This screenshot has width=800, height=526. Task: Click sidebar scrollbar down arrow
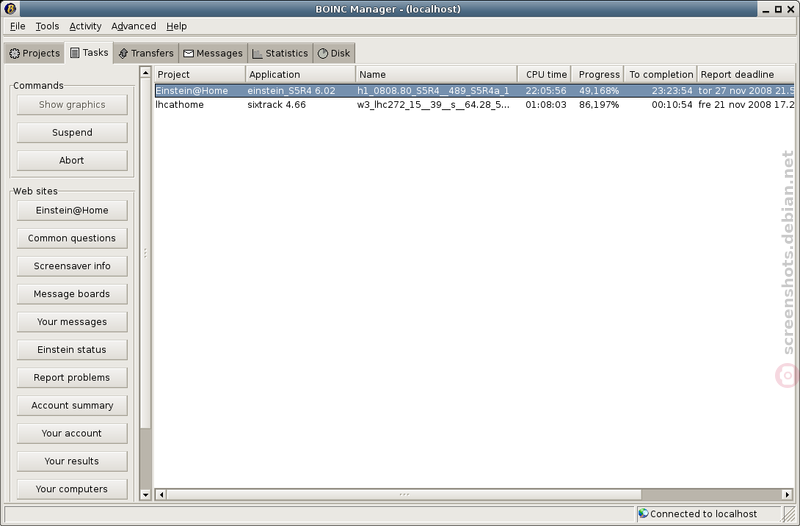[x=145, y=494]
